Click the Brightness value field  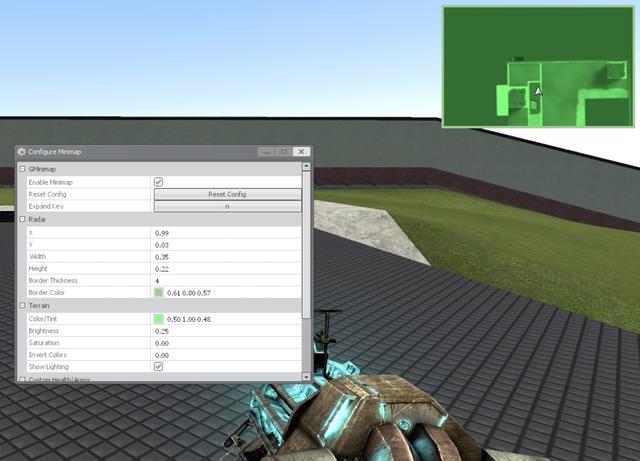[x=226, y=331]
